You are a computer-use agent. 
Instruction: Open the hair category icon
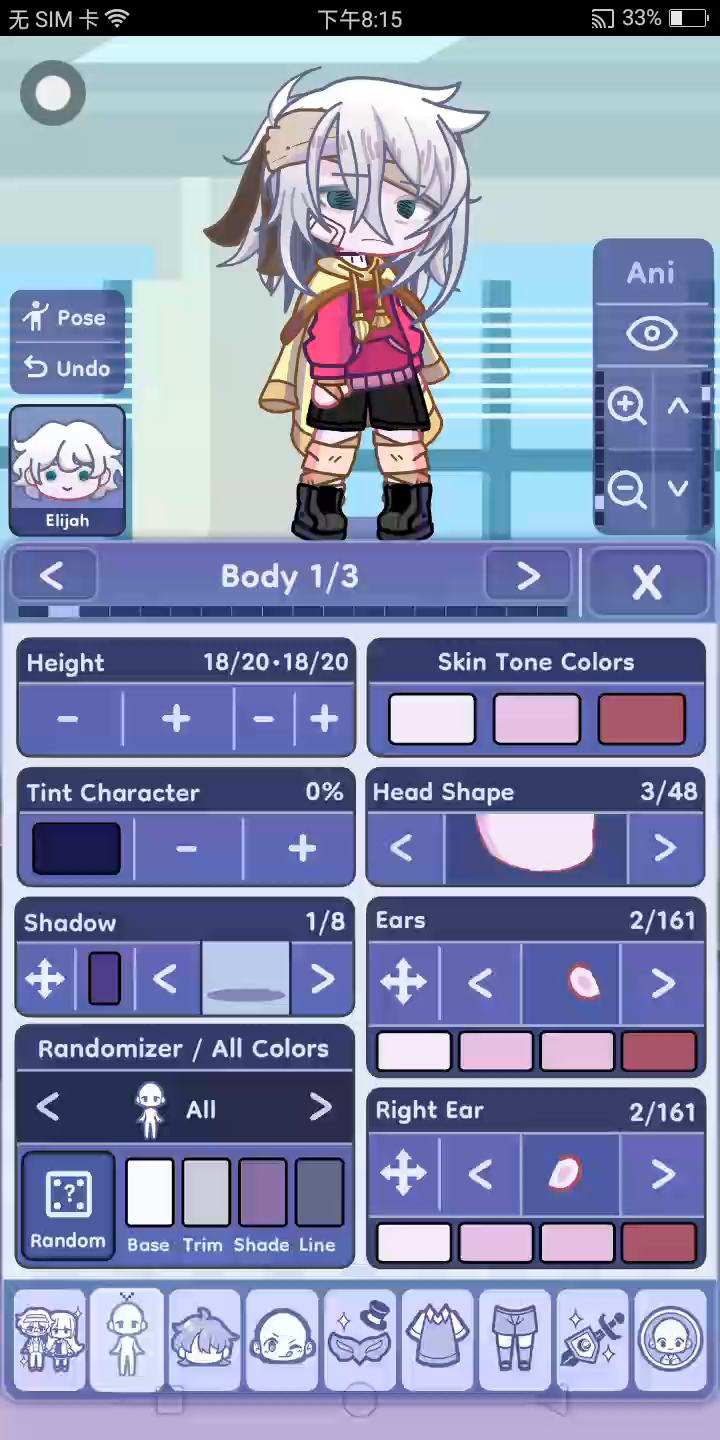[205, 1339]
